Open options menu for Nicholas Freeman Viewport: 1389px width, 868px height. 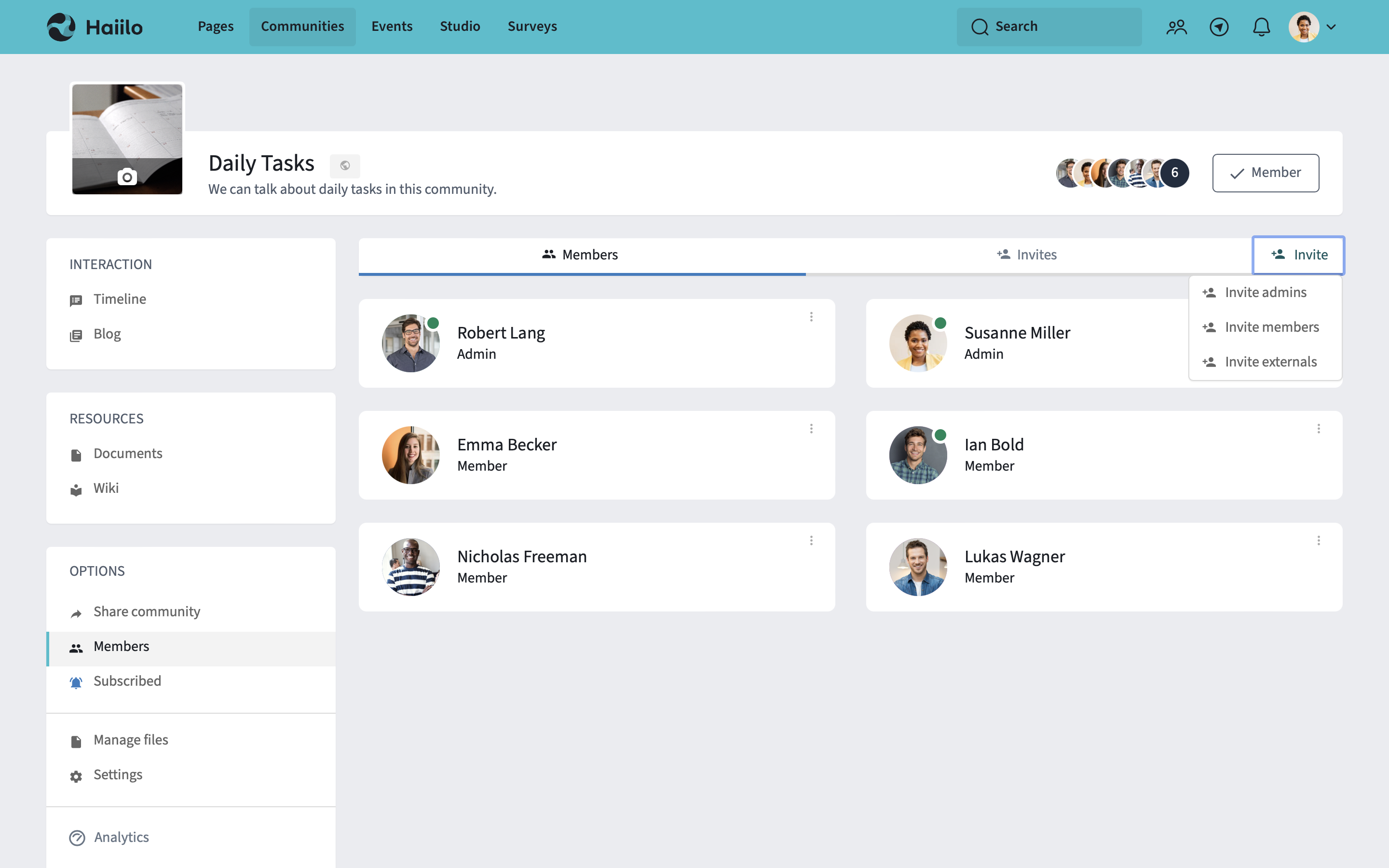[x=811, y=541]
